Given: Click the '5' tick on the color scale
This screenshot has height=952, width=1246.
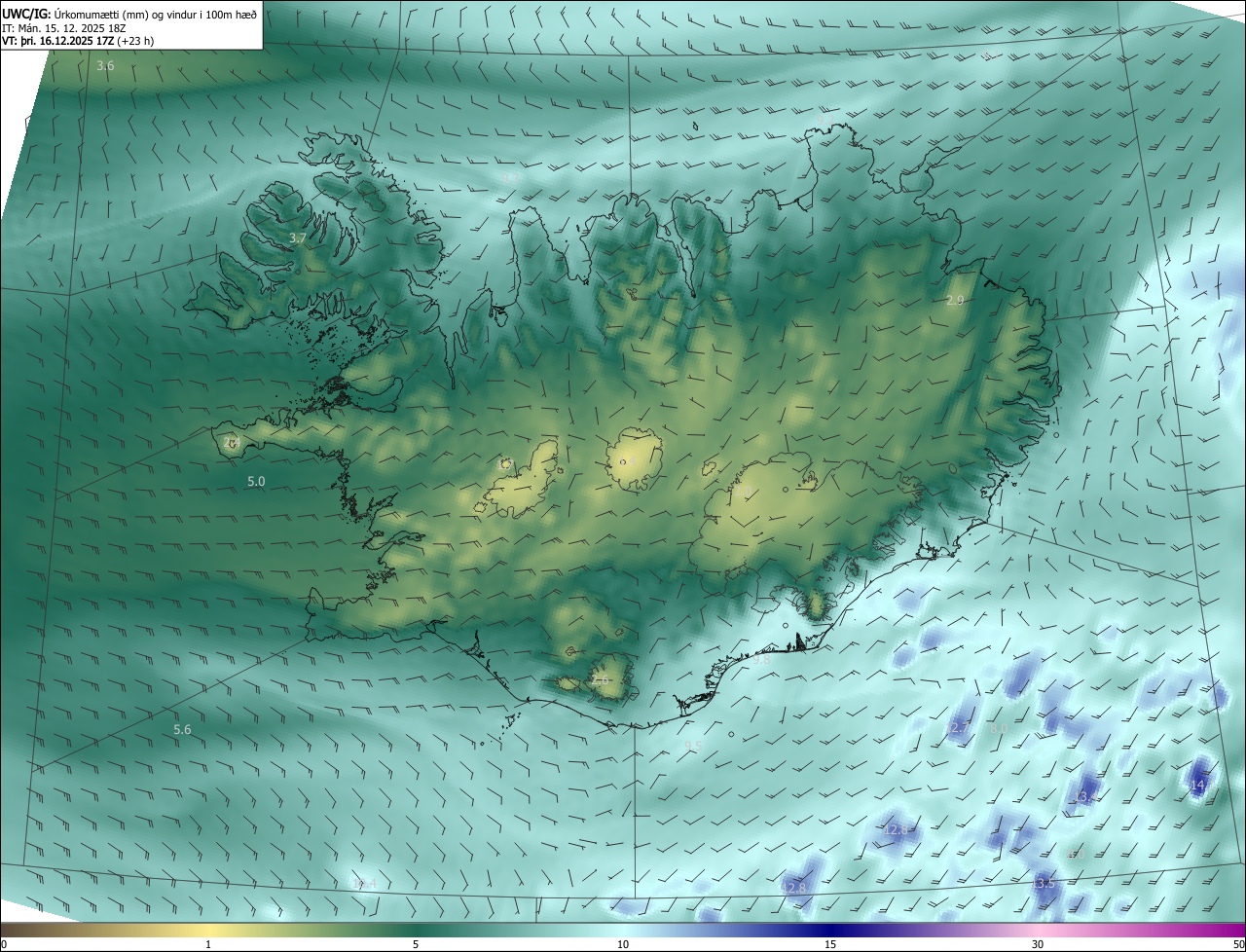Looking at the screenshot, I should pyautogui.click(x=416, y=945).
